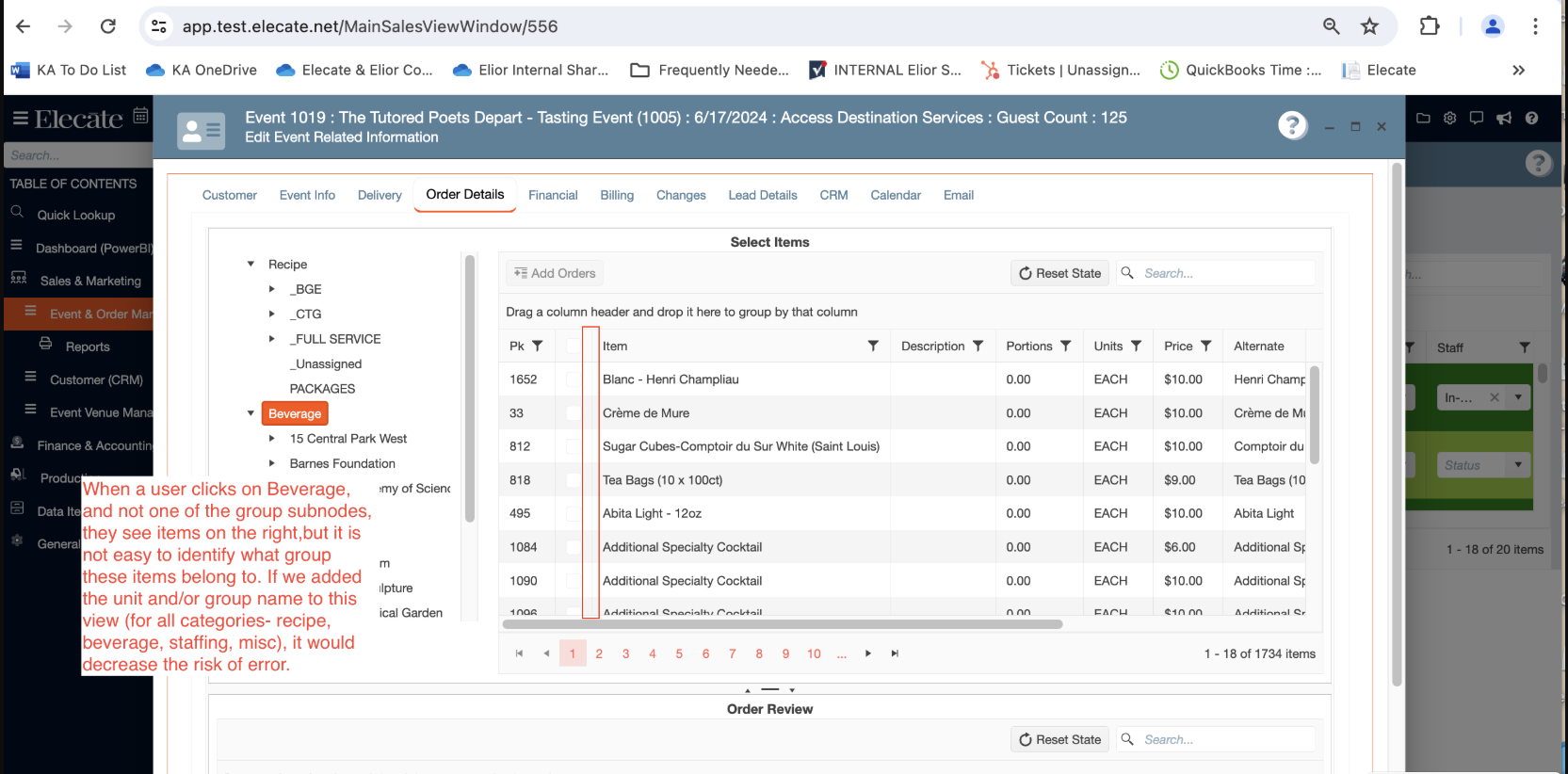Image resolution: width=1568 pixels, height=774 pixels.
Task: Go to the last page of items
Action: tap(895, 653)
